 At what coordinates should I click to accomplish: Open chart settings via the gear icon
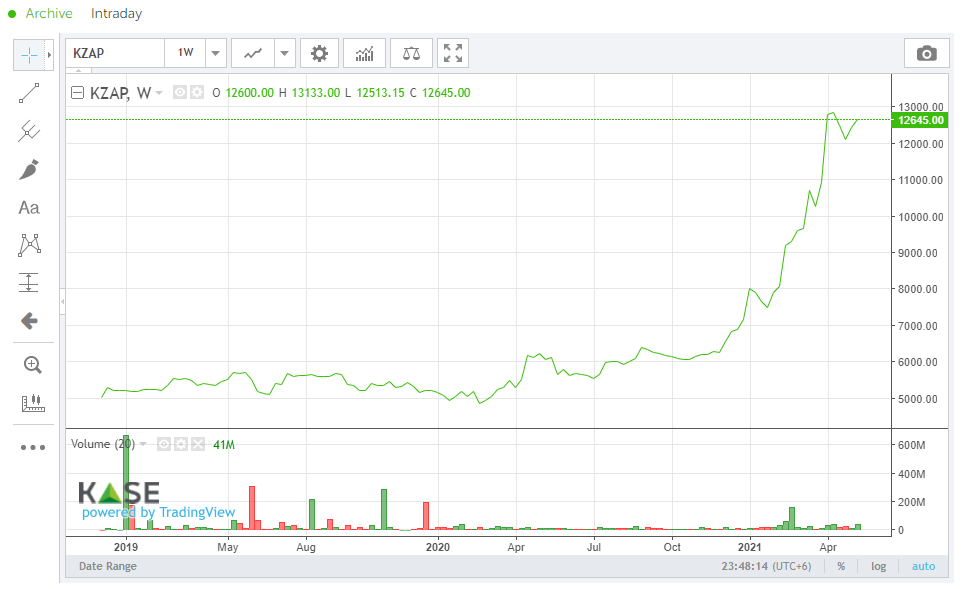(319, 52)
